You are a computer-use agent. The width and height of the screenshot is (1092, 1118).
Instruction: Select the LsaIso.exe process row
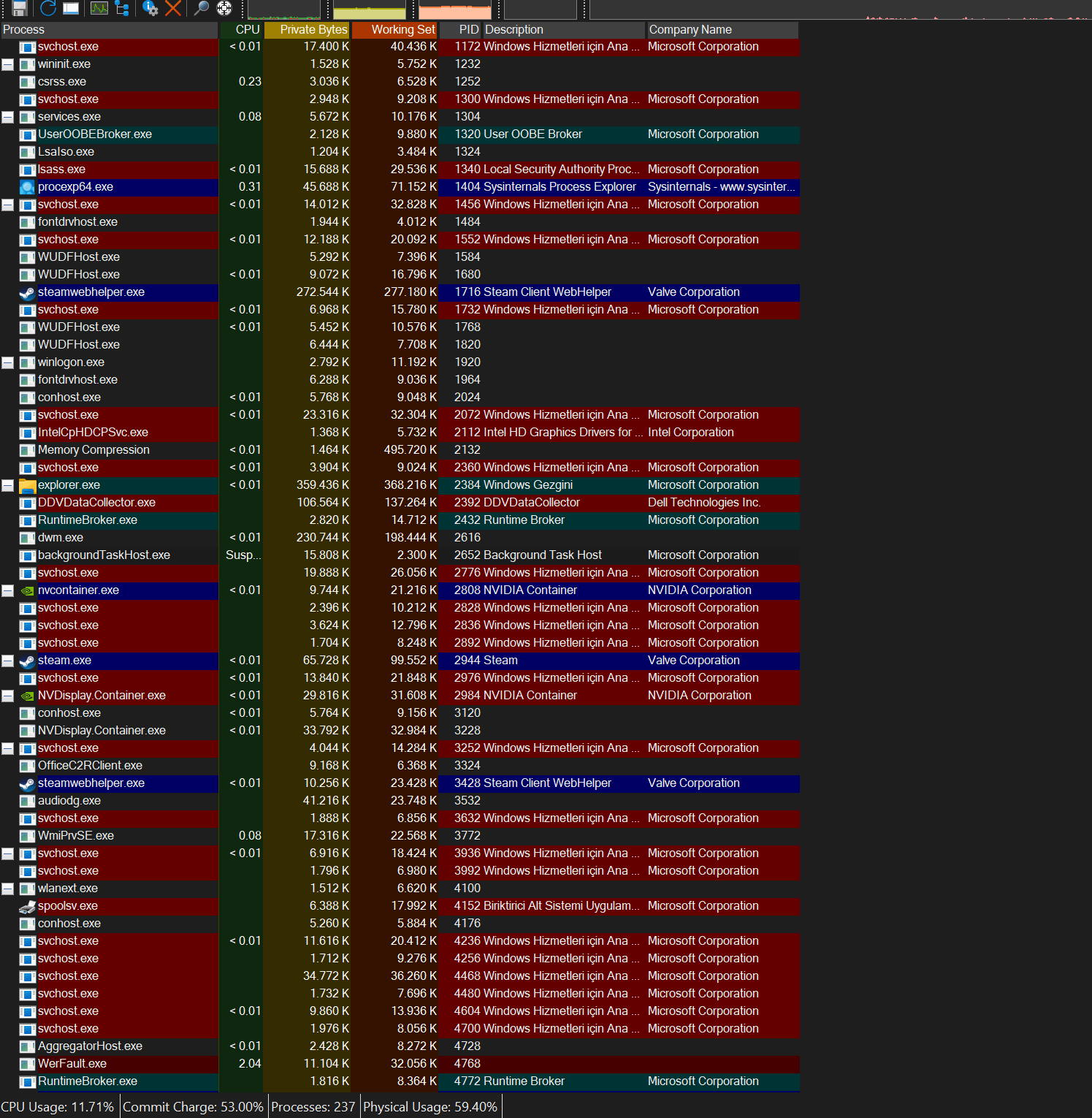[400, 152]
